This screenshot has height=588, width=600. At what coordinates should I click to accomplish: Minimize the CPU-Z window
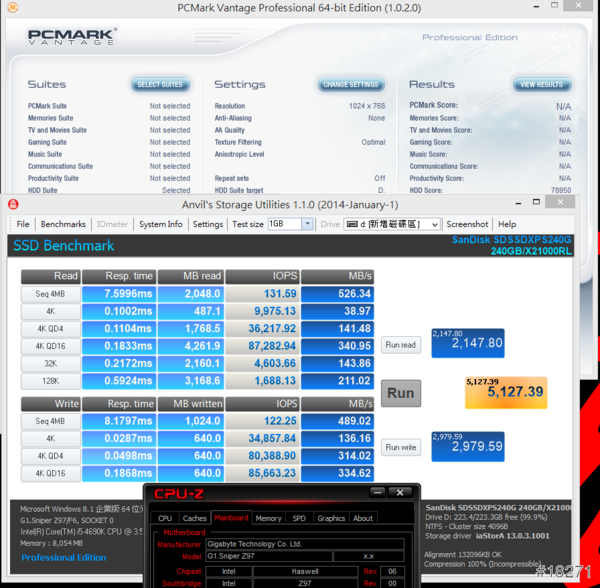click(378, 492)
